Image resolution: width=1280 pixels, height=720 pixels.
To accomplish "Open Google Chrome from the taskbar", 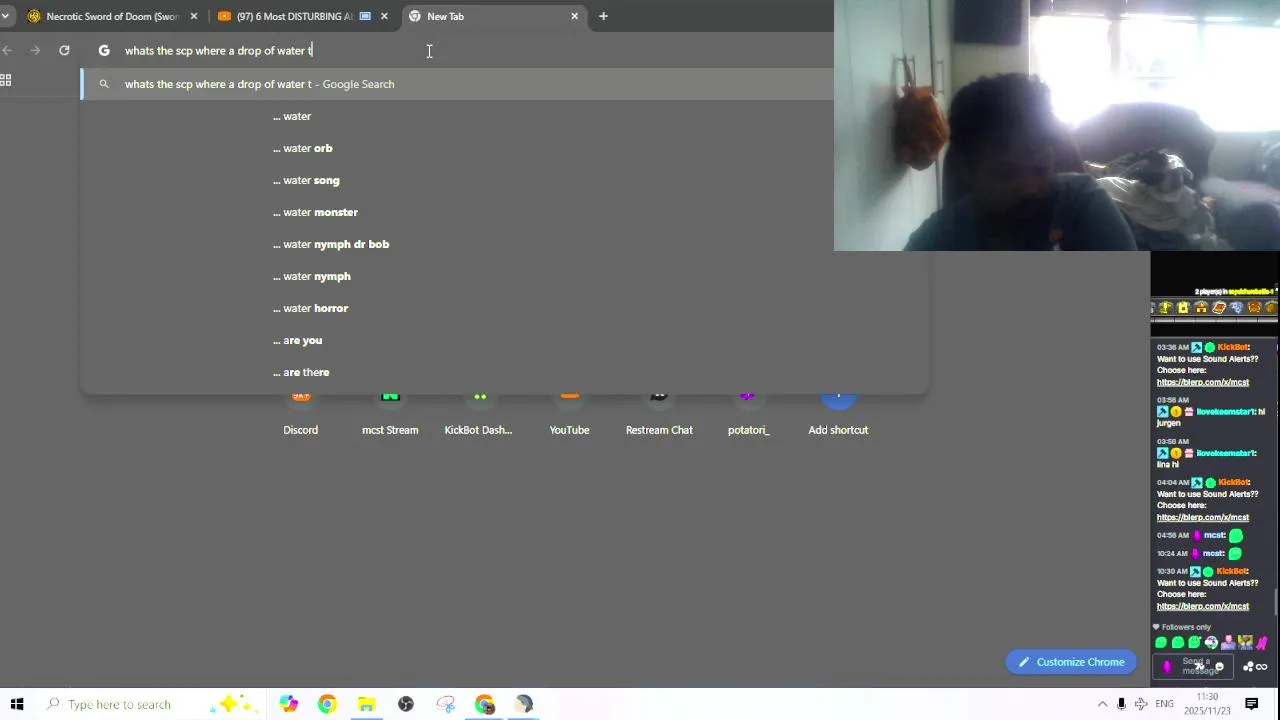I will click(x=327, y=704).
